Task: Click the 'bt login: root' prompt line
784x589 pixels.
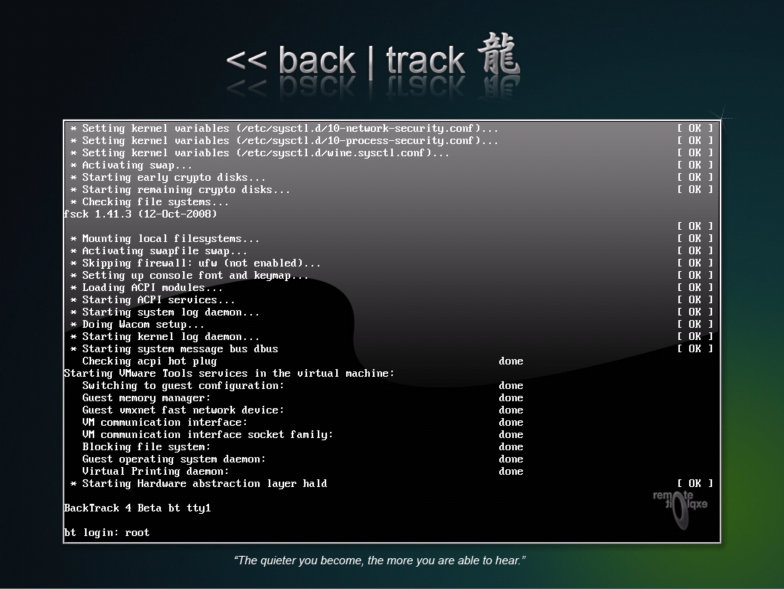Action: [106, 532]
